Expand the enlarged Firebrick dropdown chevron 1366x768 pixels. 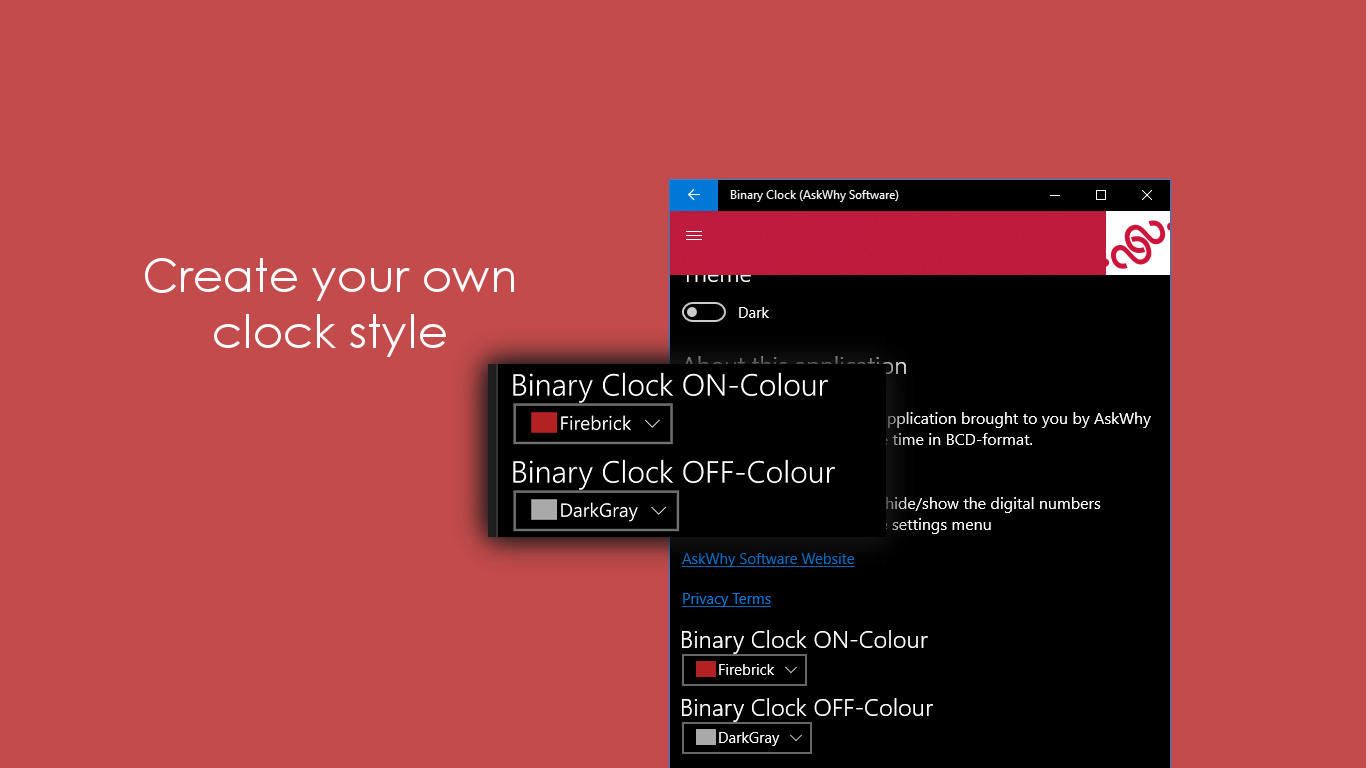coord(653,423)
